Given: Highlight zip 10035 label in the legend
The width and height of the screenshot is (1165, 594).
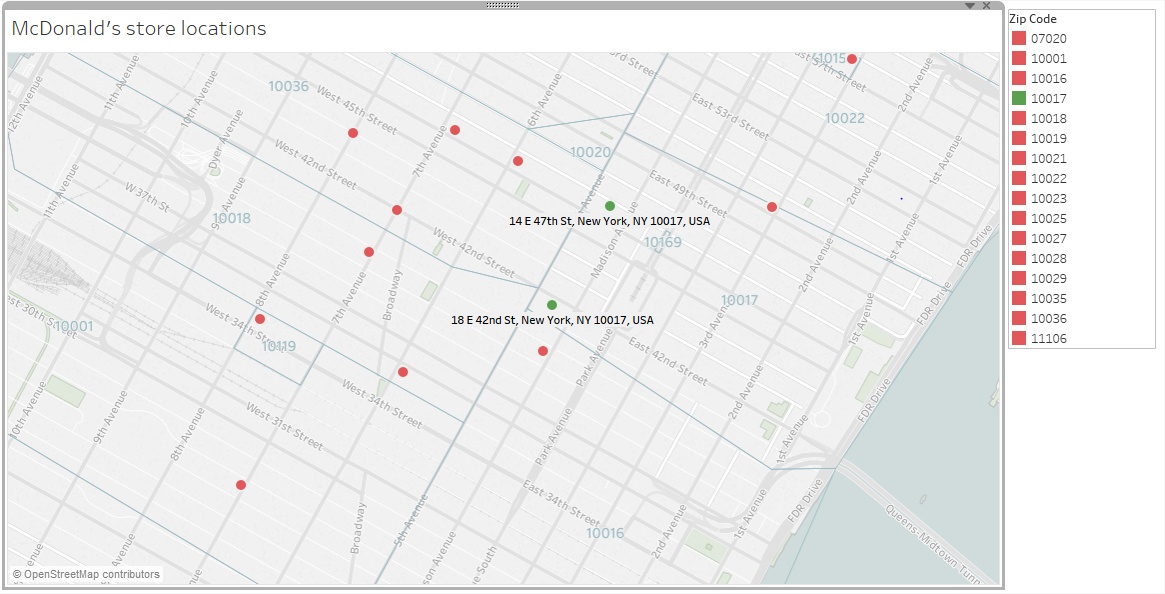Looking at the screenshot, I should 1048,299.
